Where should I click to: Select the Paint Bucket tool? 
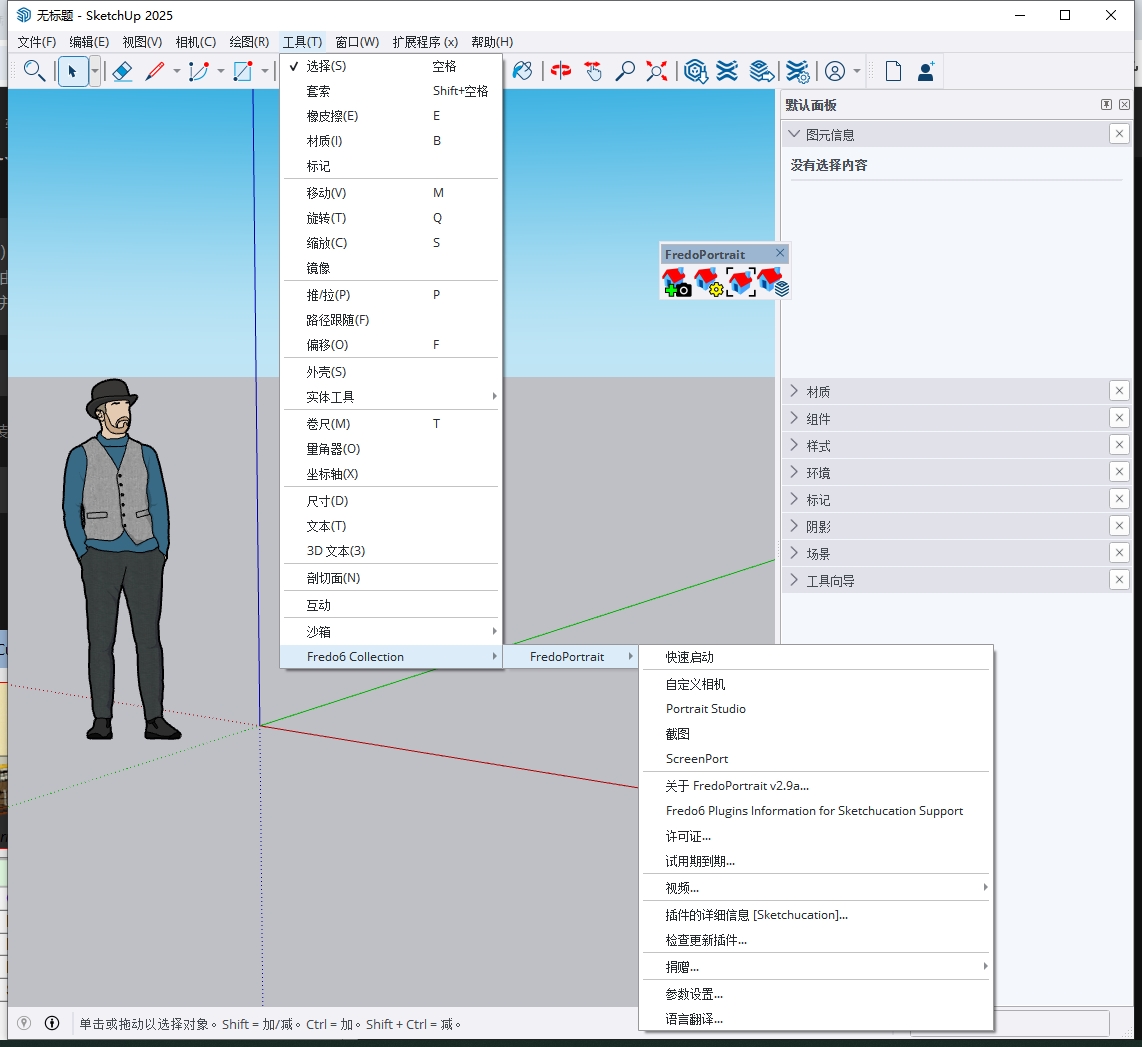click(x=523, y=71)
